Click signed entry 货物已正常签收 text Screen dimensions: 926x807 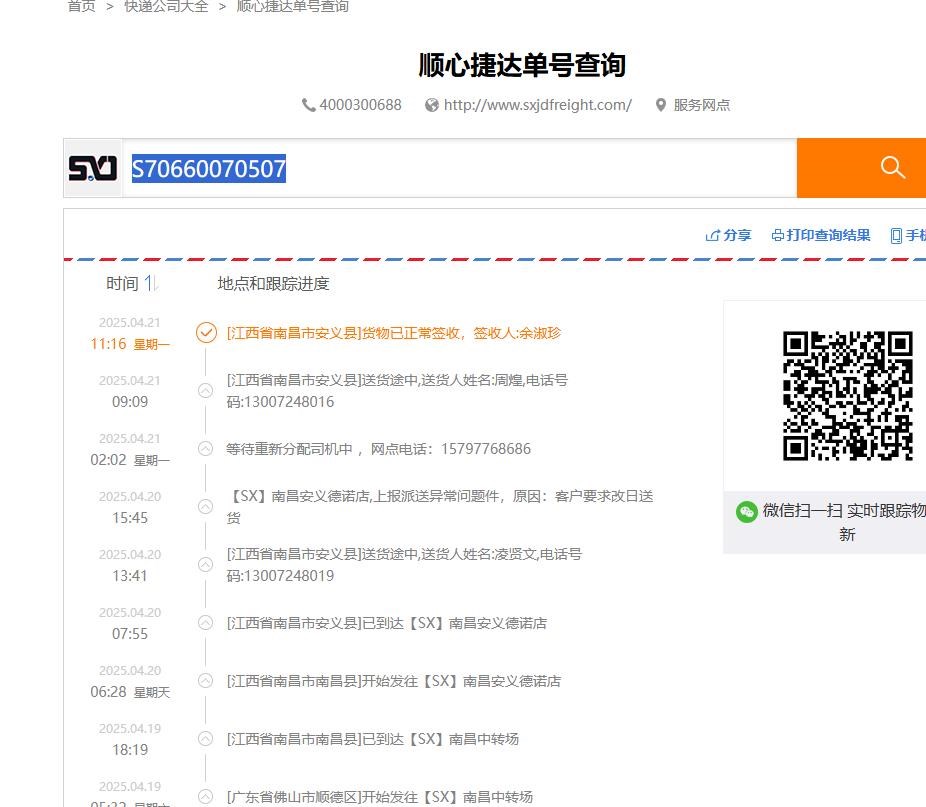[393, 333]
